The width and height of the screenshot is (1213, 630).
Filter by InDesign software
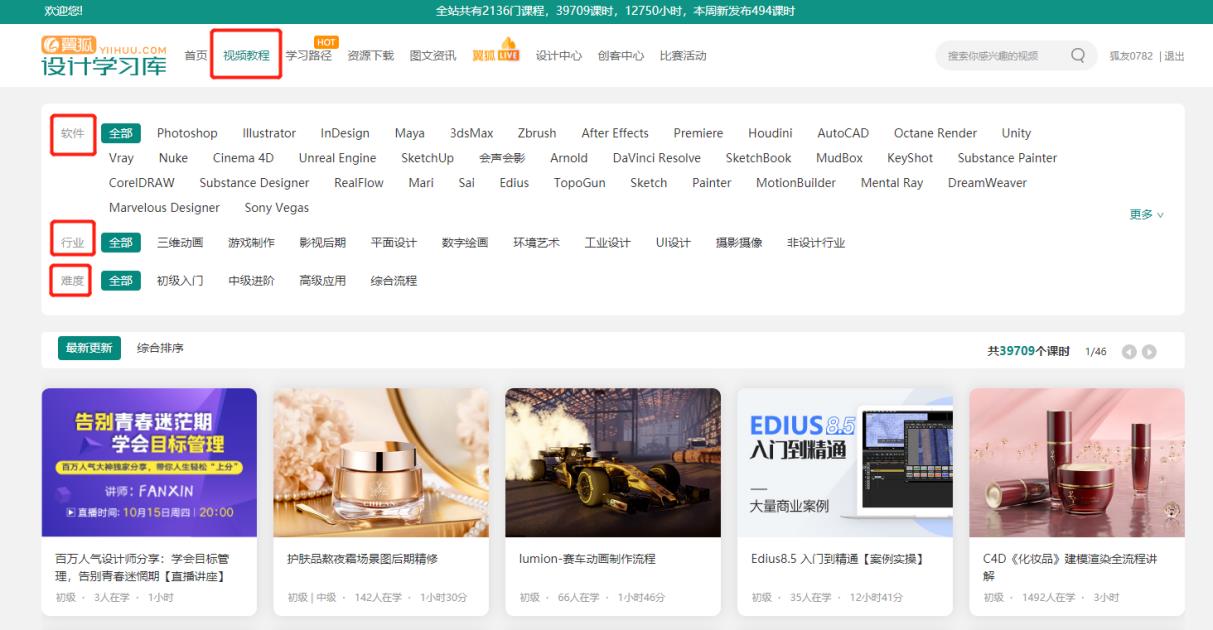(345, 133)
